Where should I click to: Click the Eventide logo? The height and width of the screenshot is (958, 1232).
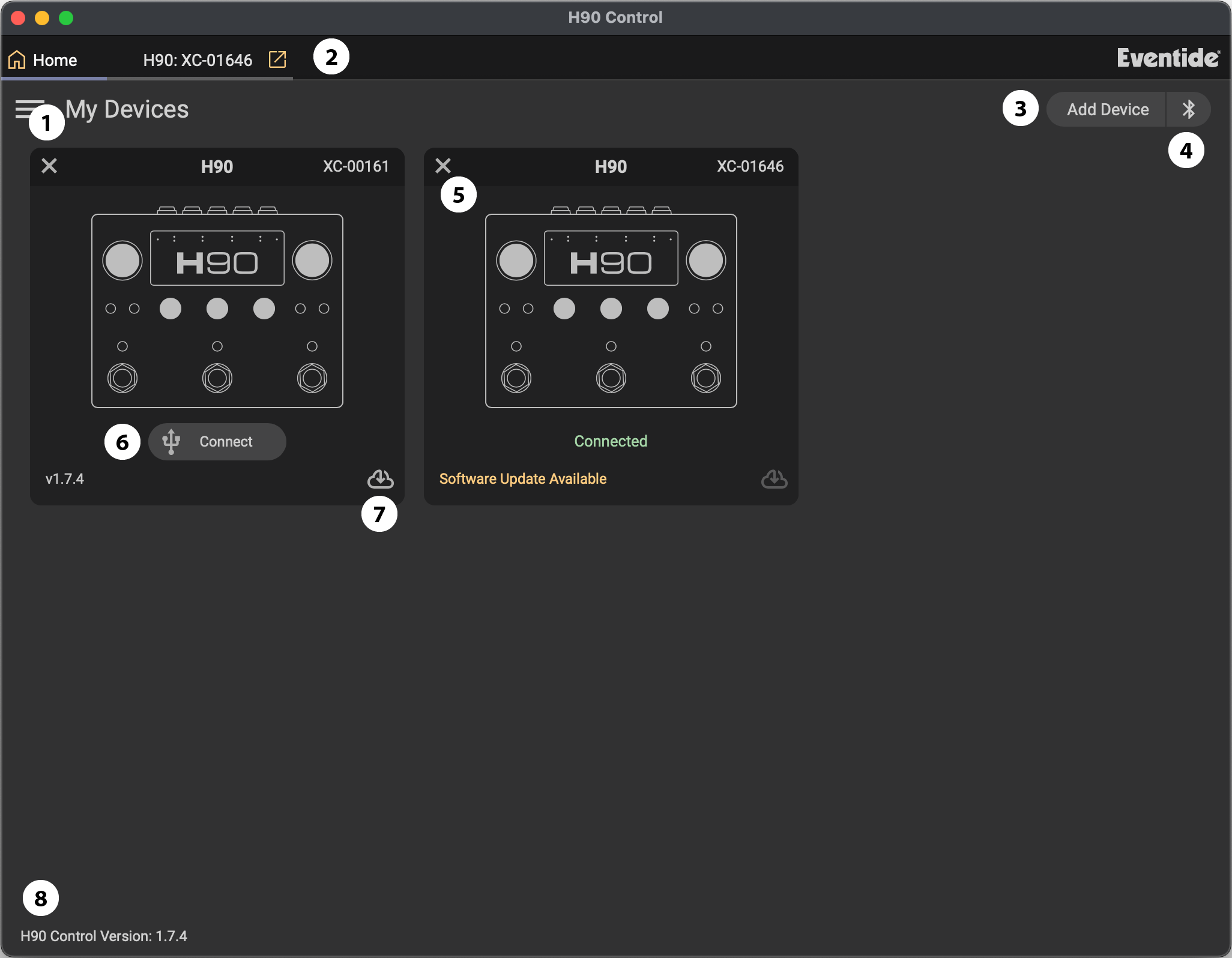point(1168,58)
